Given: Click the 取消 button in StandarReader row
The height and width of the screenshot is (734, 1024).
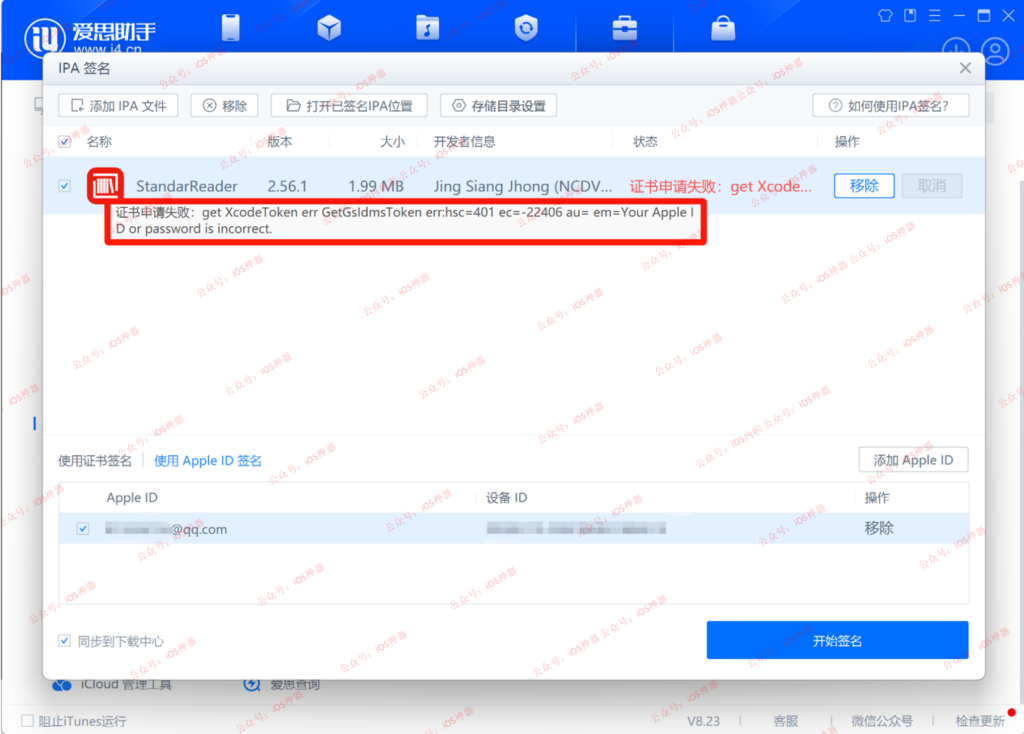Looking at the screenshot, I should (x=932, y=186).
